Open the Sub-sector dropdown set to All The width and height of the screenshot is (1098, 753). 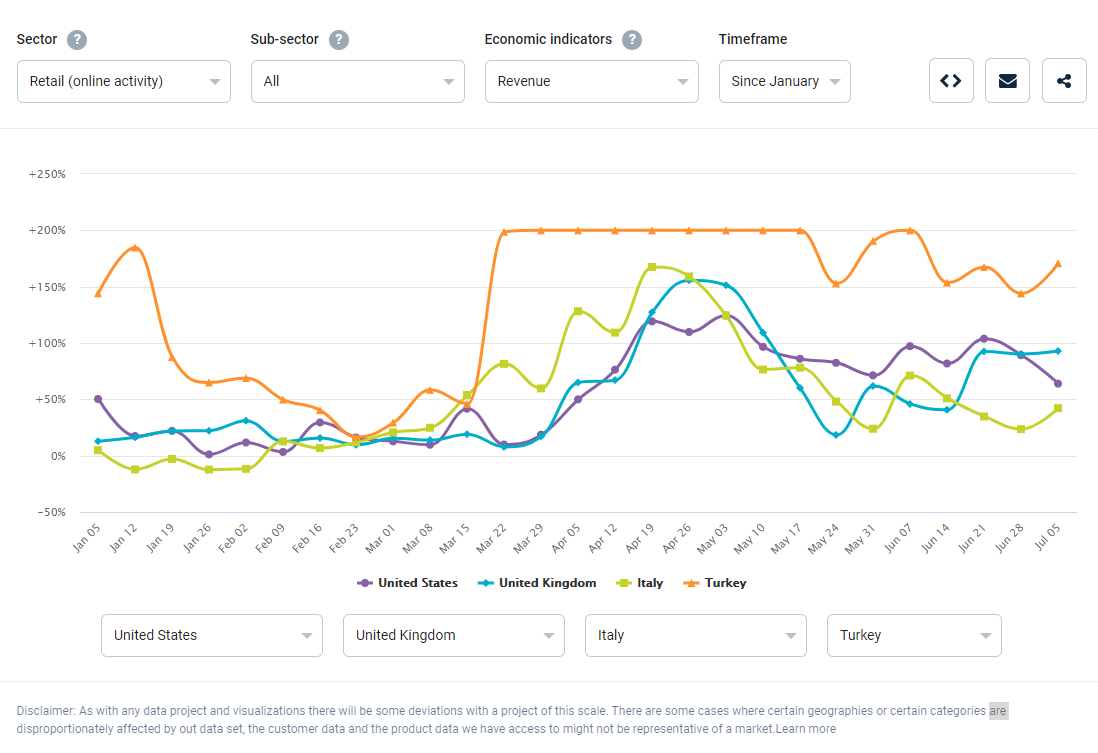click(358, 81)
